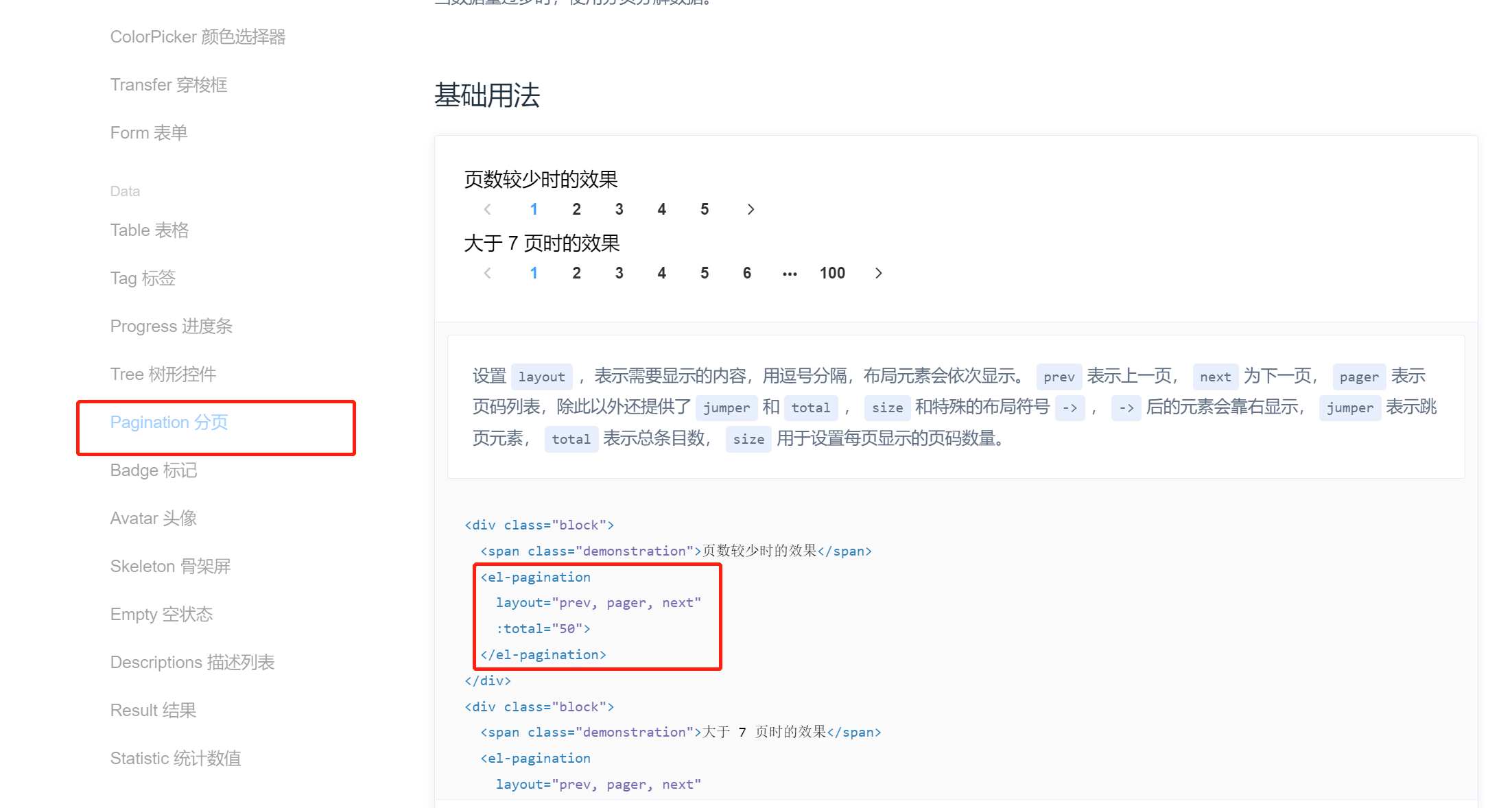Select page 3 in the first pagination

point(619,209)
